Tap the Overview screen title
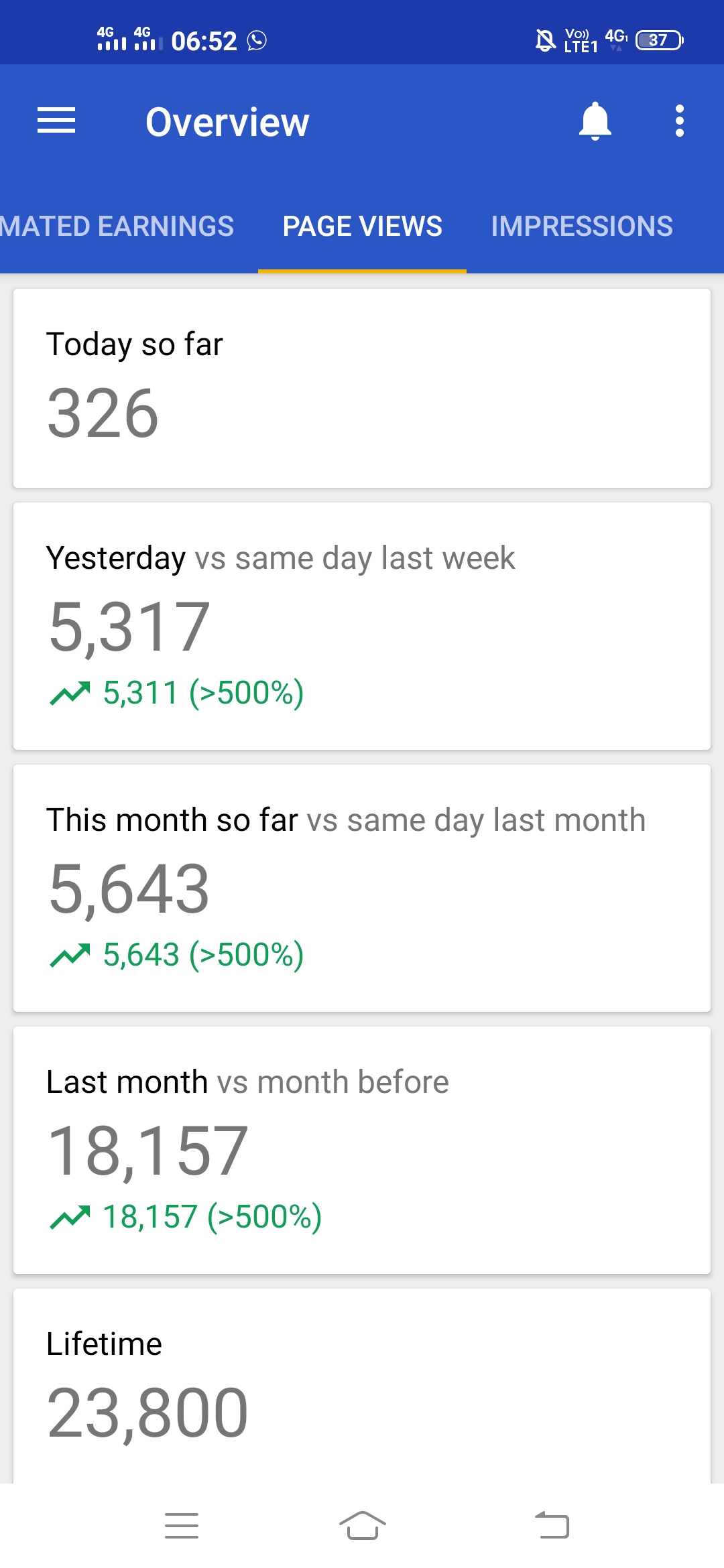The height and width of the screenshot is (1568, 724). click(x=227, y=122)
